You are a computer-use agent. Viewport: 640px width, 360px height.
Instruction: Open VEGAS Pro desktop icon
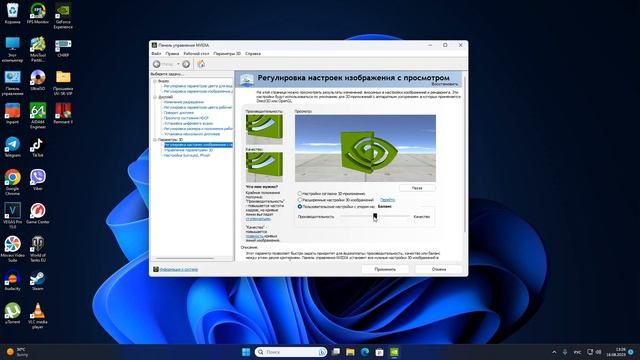(12, 216)
